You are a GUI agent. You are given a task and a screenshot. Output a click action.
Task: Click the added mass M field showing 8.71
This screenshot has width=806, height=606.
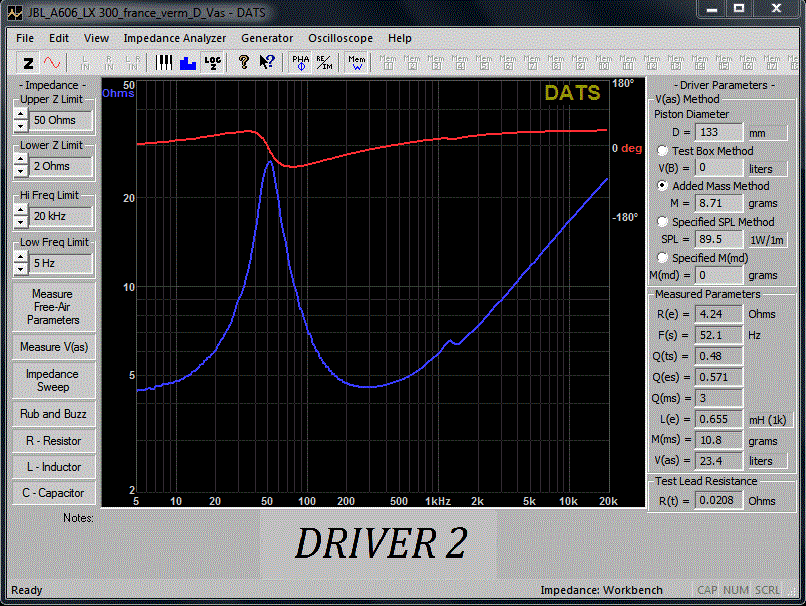pos(719,203)
